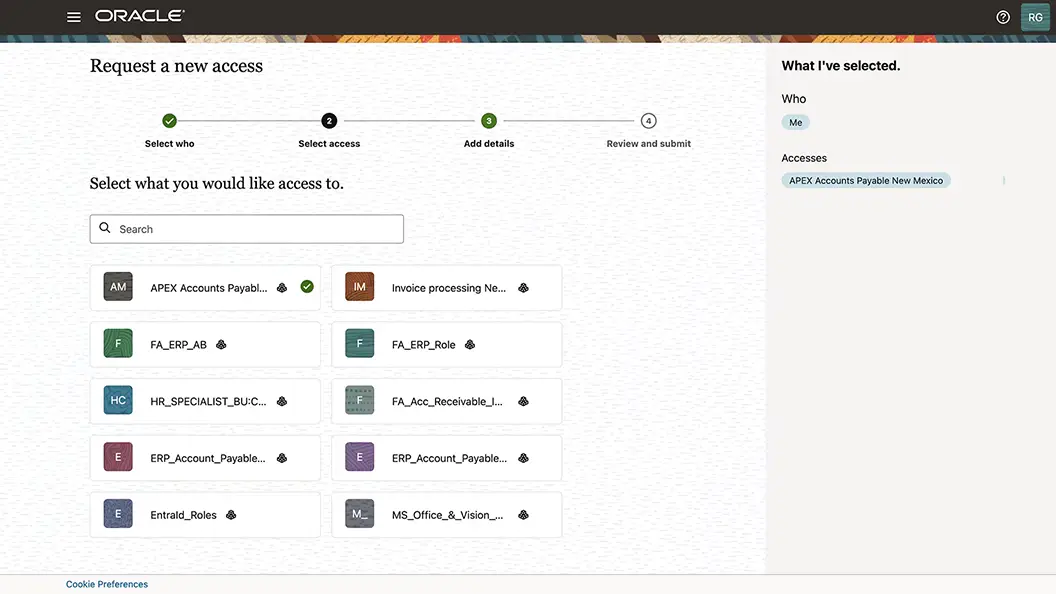Click the Search input field

(246, 229)
